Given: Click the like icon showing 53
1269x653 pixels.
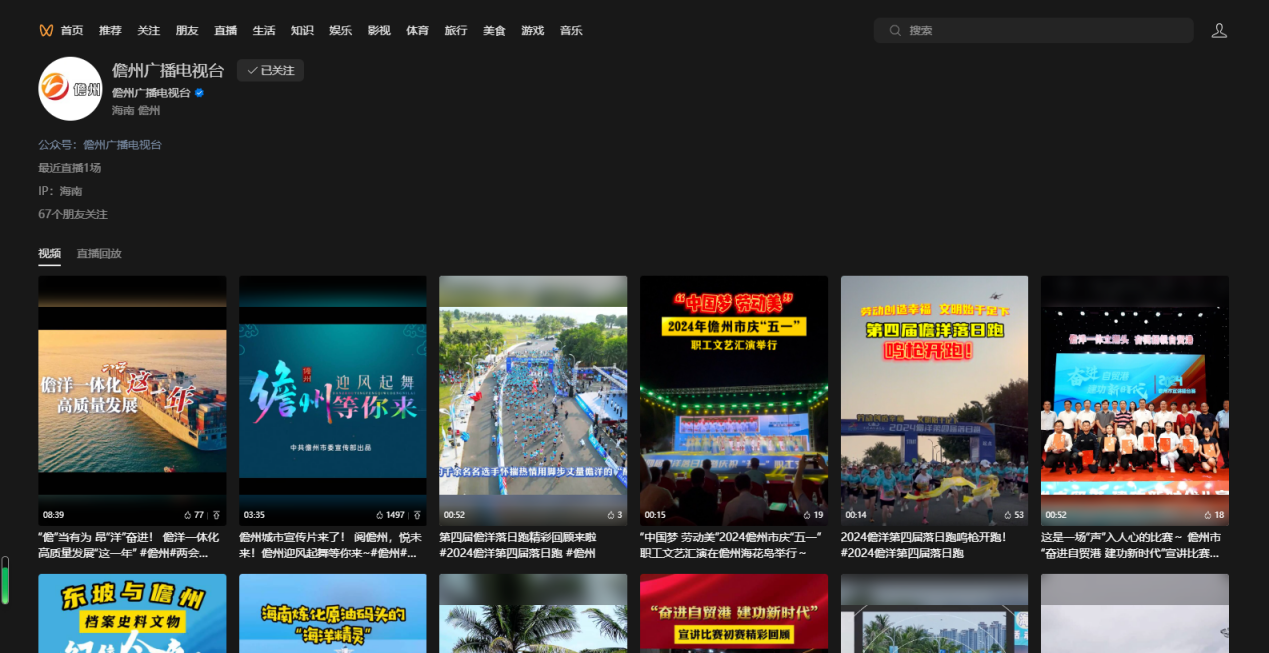Looking at the screenshot, I should click(x=1006, y=515).
